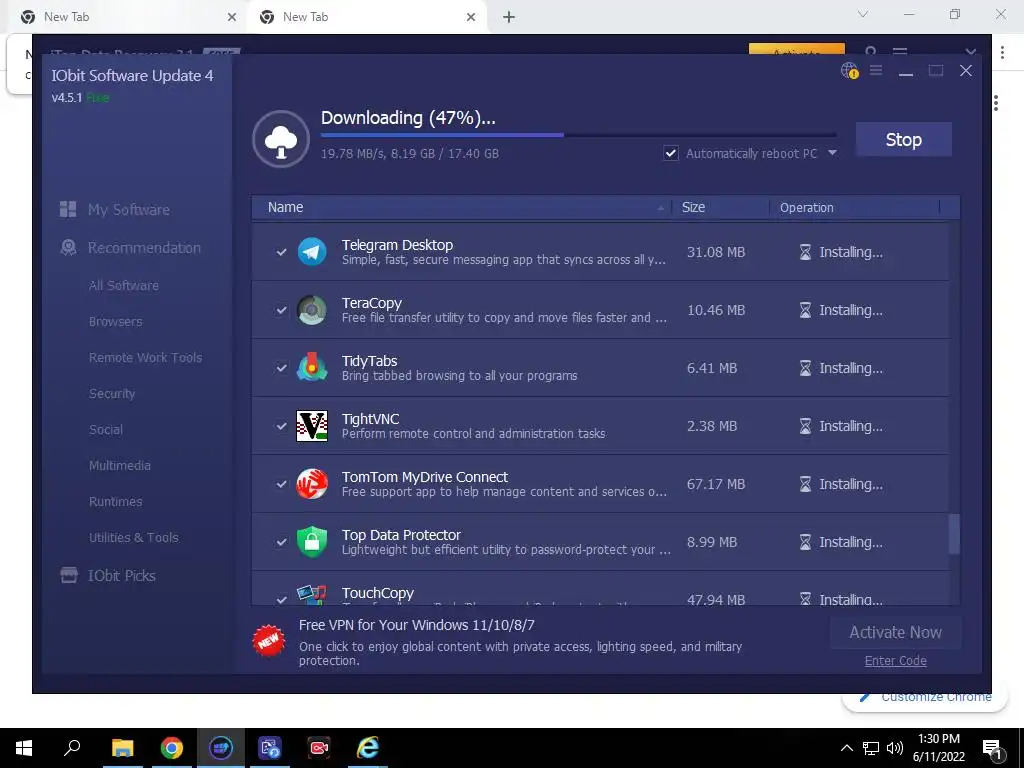
Task: Sort list by the Size column header
Action: coord(720,207)
